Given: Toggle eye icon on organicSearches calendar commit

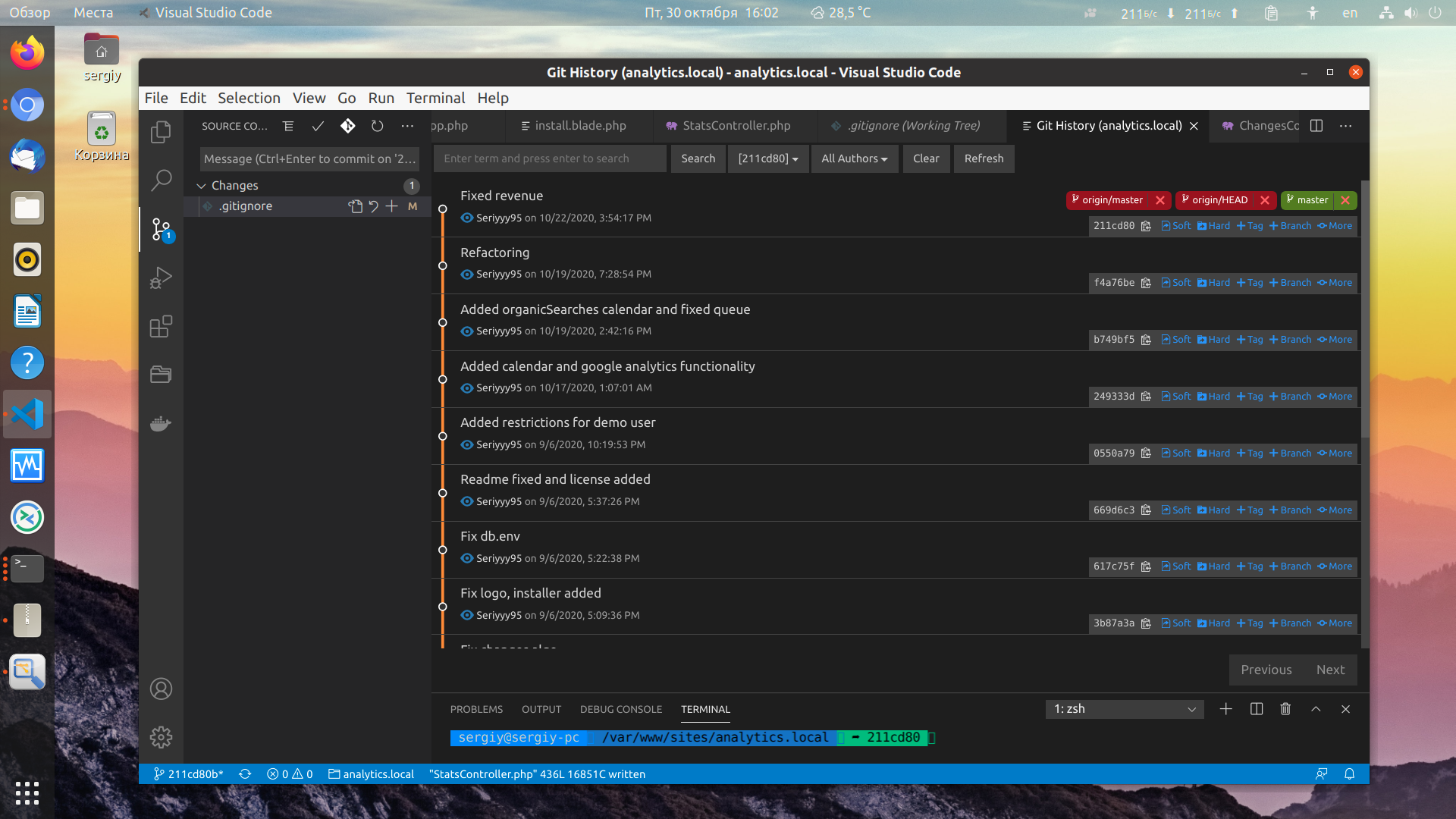Looking at the screenshot, I should pyautogui.click(x=467, y=331).
